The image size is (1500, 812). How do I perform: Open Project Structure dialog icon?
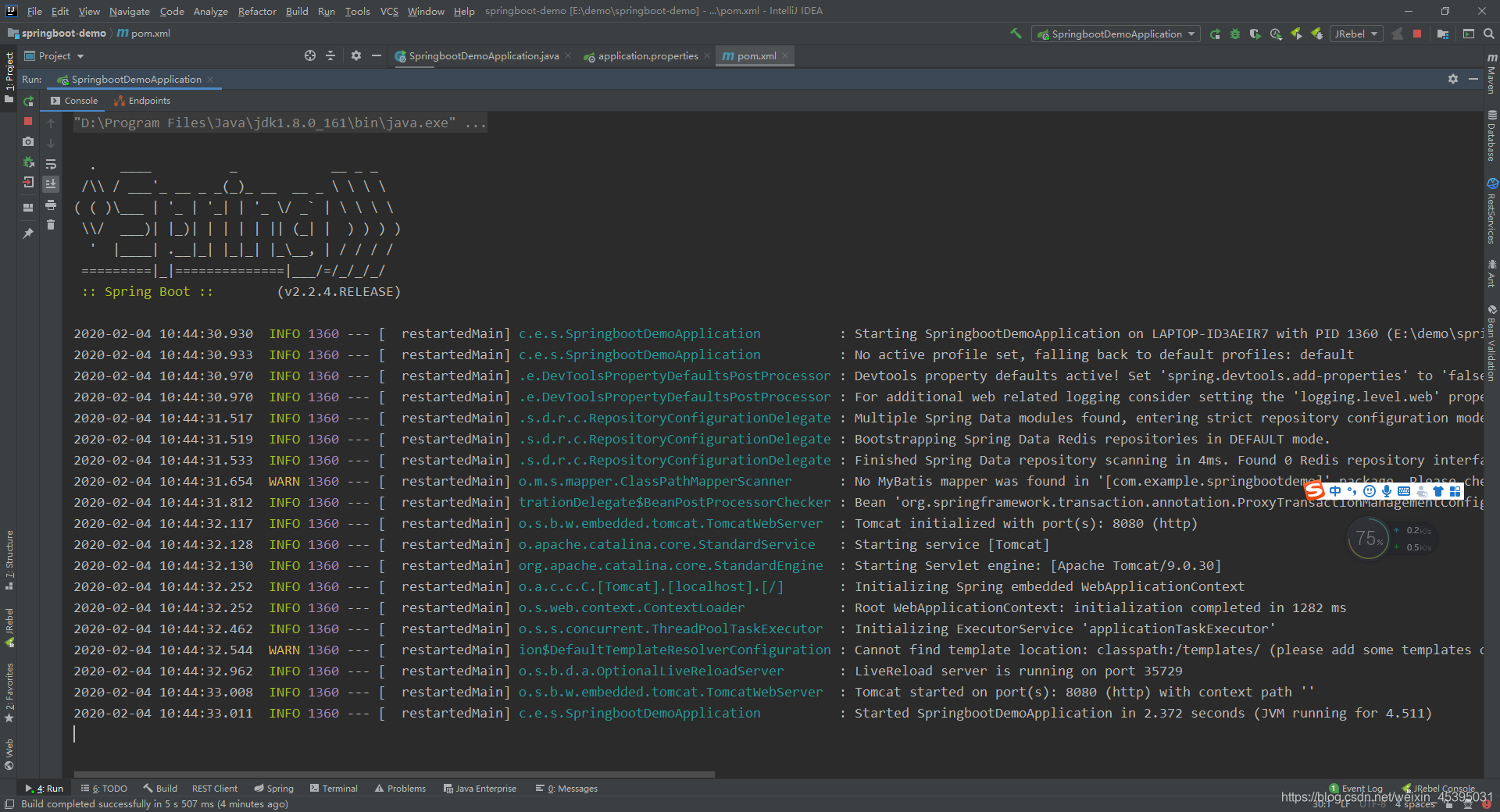pyautogui.click(x=1443, y=34)
